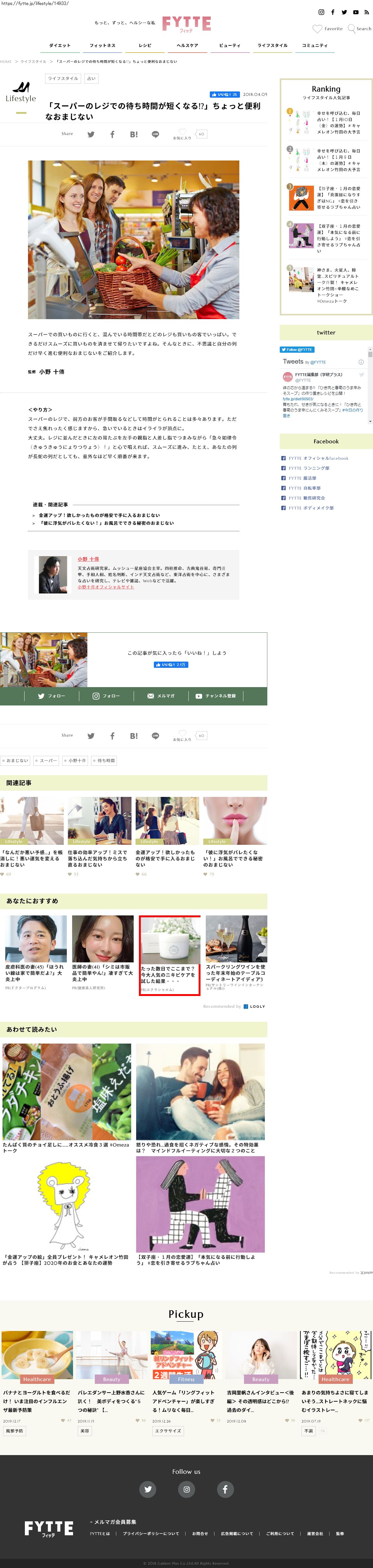The width and height of the screenshot is (373, 1568).
Task: Toggle the お気に入り heart under the title
Action: coord(182,132)
